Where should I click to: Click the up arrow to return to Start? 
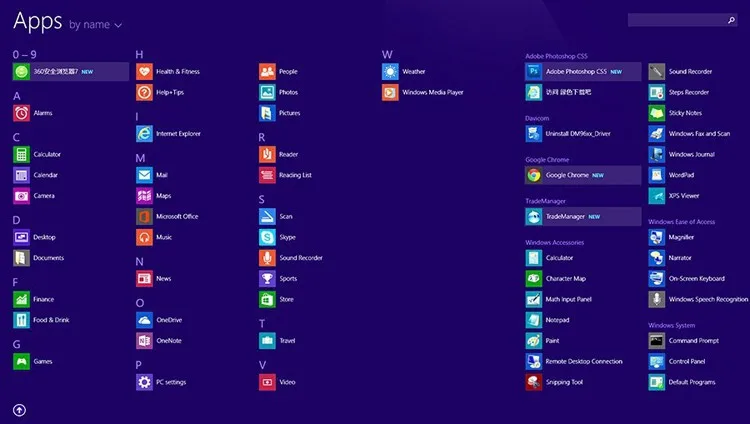click(x=19, y=410)
